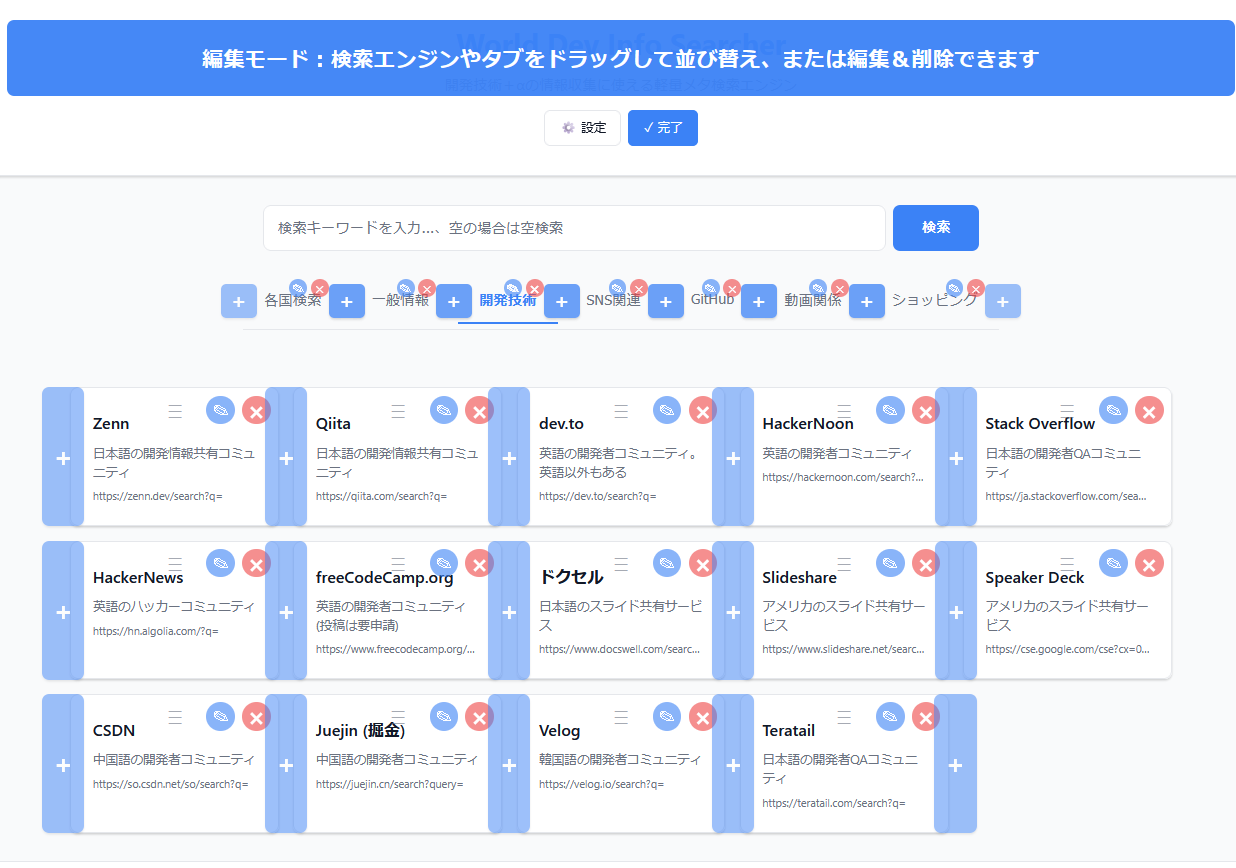Image resolution: width=1236 pixels, height=868 pixels.
Task: Delete the 各国検索 tab
Action: [320, 288]
